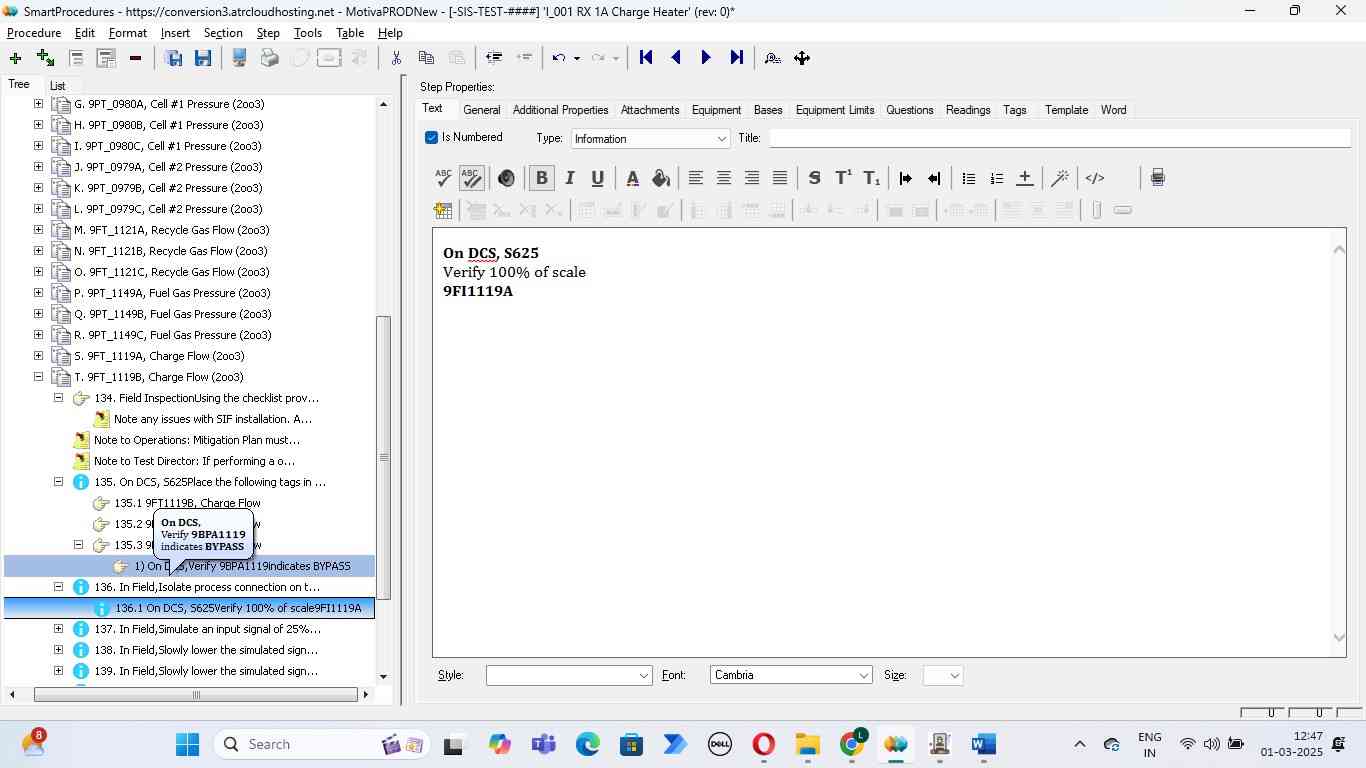Click the paint bucket fill color
The width and height of the screenshot is (1366, 768).
(660, 178)
